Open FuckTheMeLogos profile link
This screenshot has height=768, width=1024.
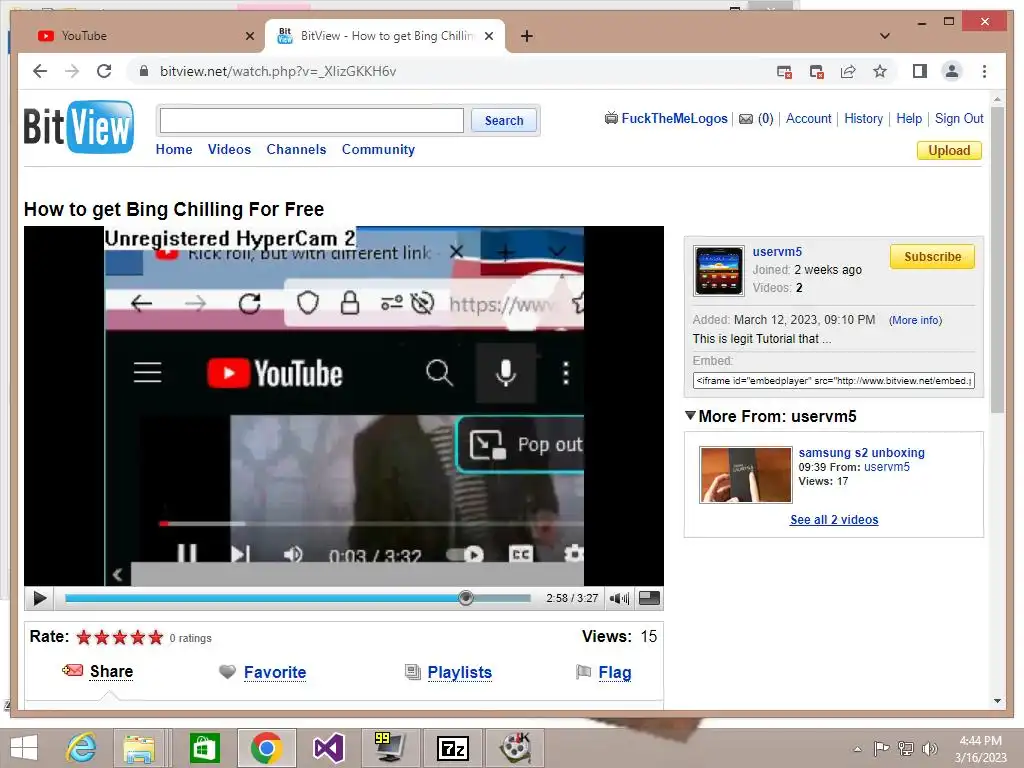(x=674, y=118)
